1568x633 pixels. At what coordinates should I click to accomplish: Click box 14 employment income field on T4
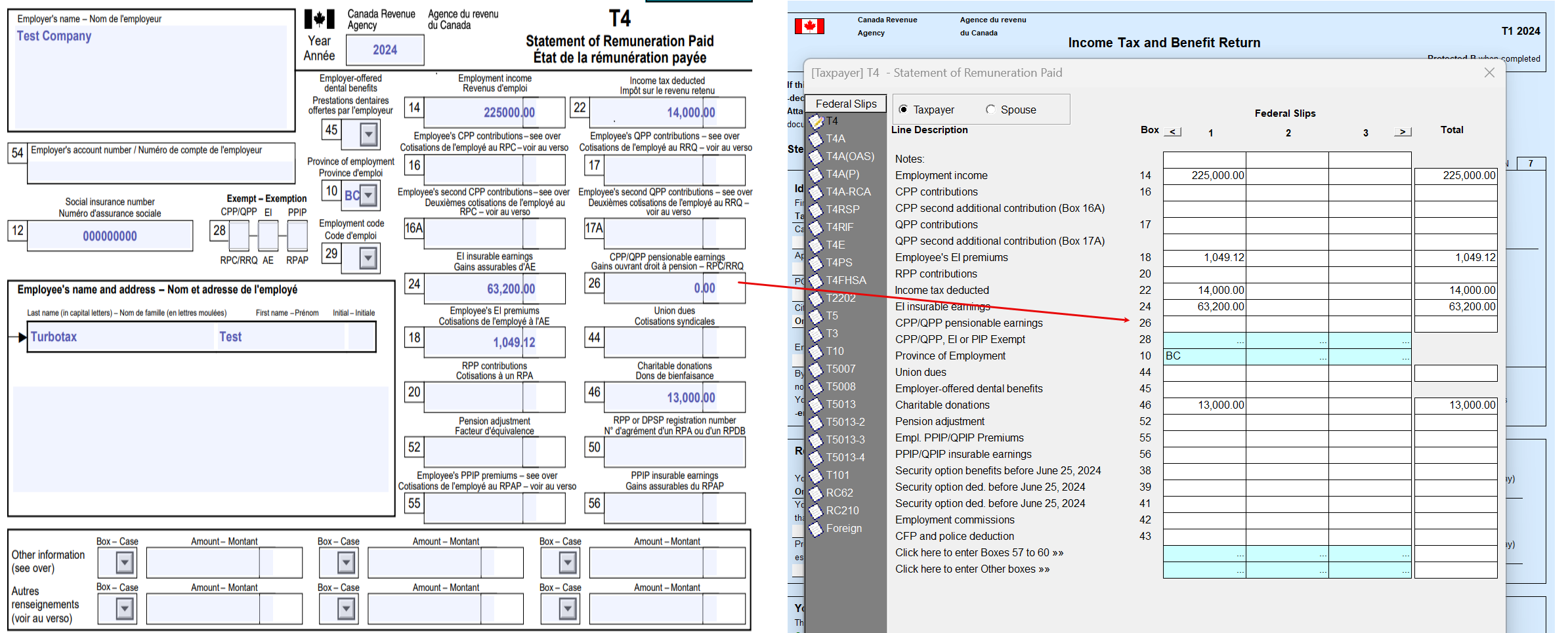(494, 112)
